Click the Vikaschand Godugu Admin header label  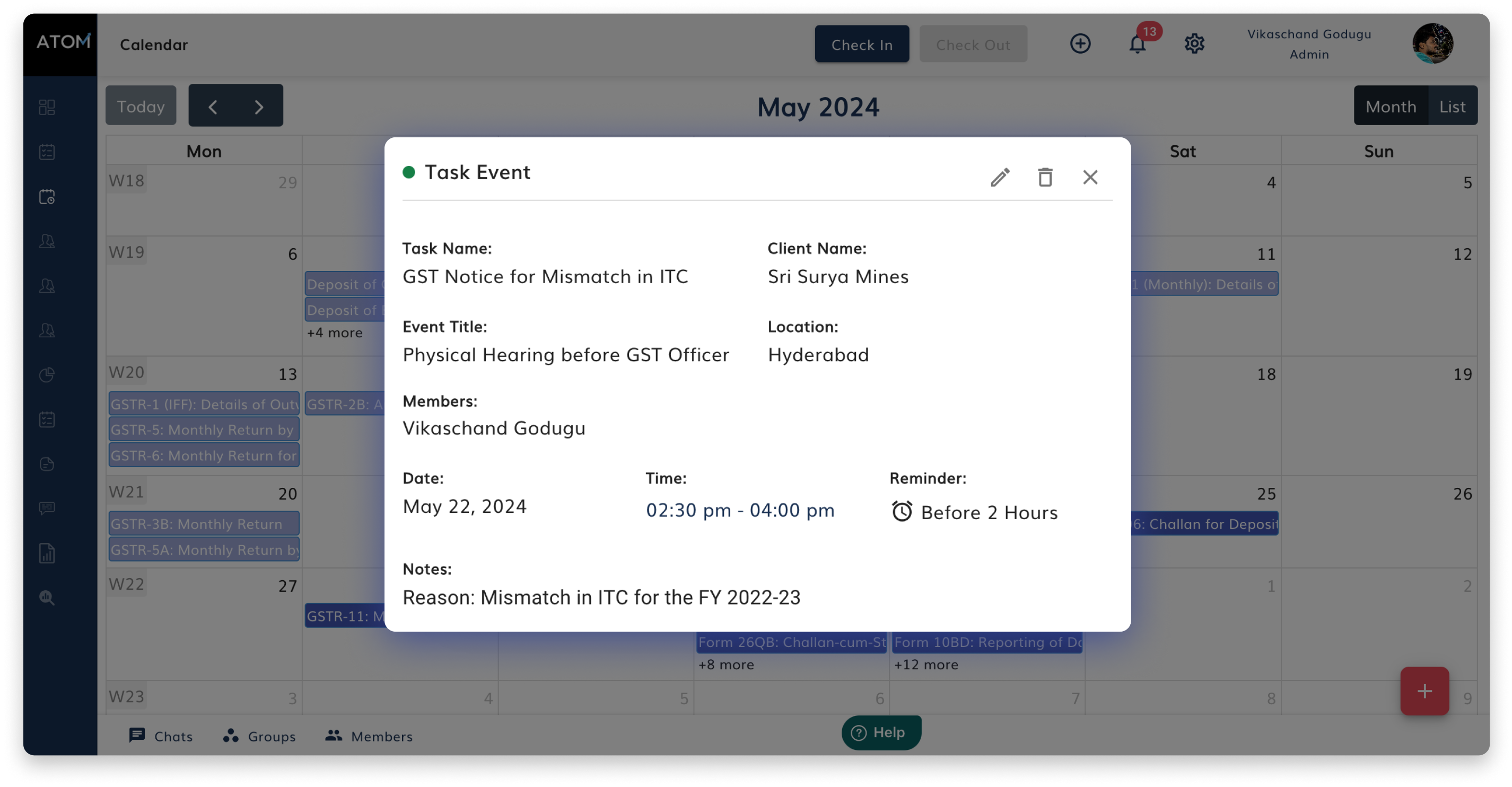coord(1309,44)
